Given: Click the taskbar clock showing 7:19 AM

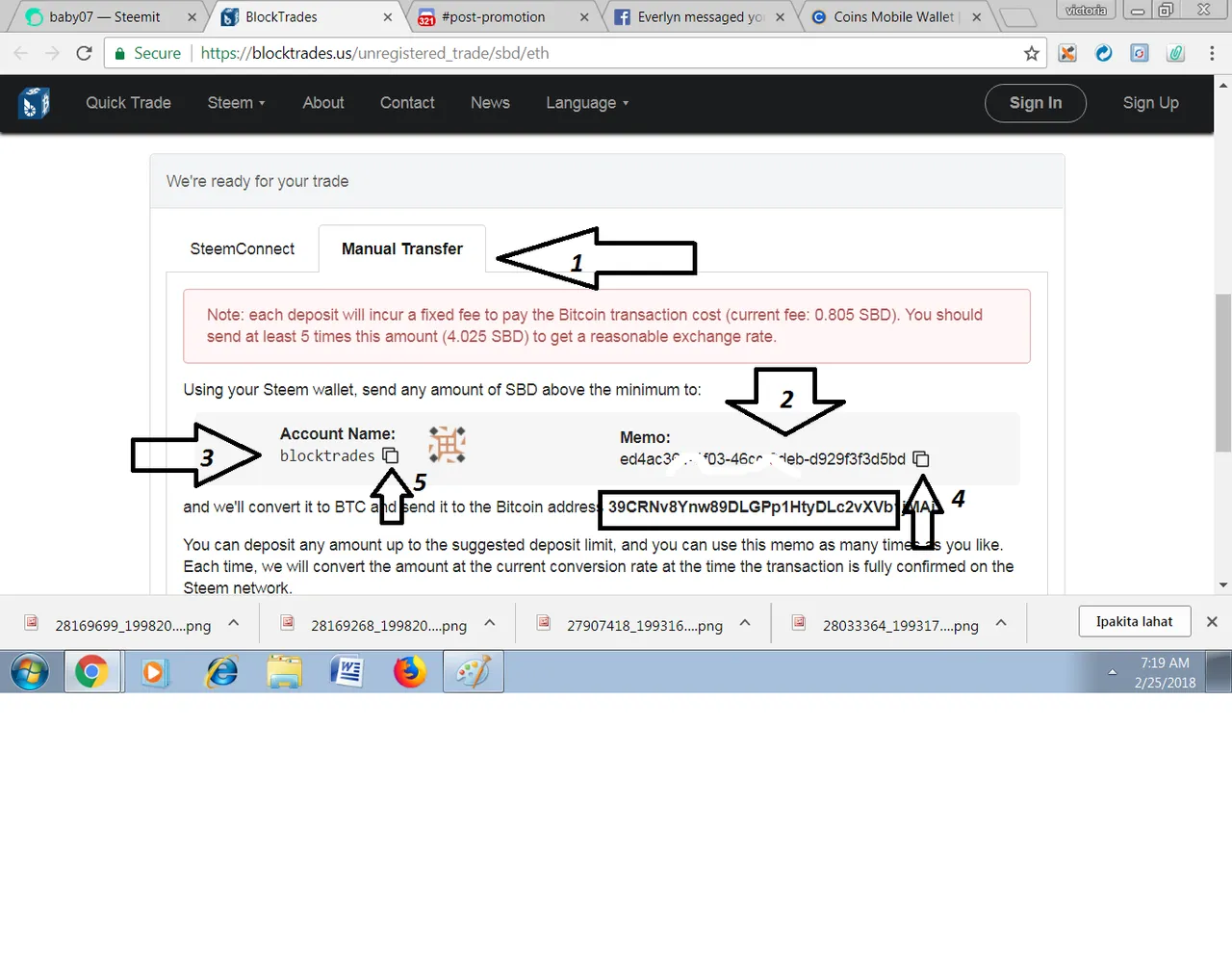Looking at the screenshot, I should [x=1165, y=672].
